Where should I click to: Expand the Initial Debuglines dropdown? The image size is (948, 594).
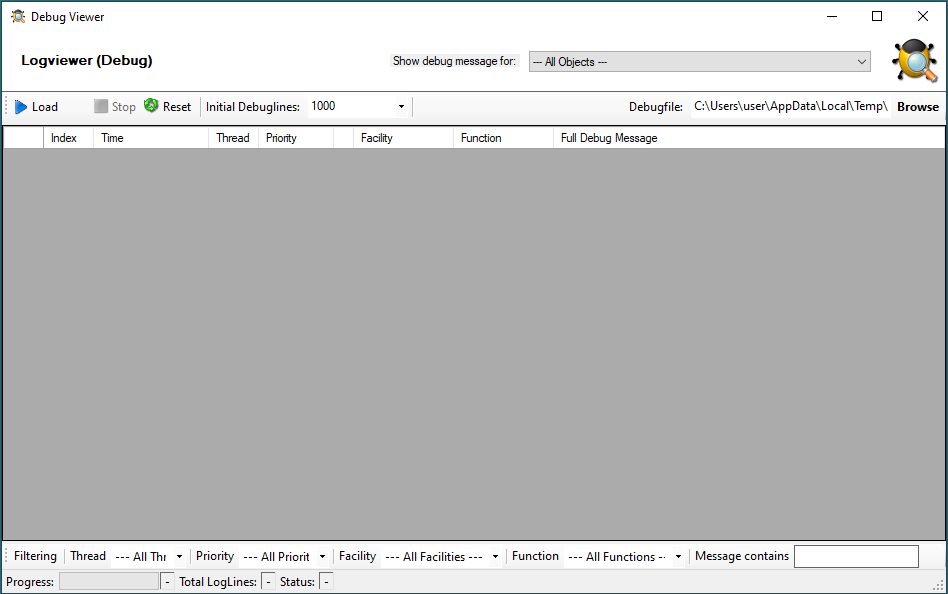pos(401,107)
